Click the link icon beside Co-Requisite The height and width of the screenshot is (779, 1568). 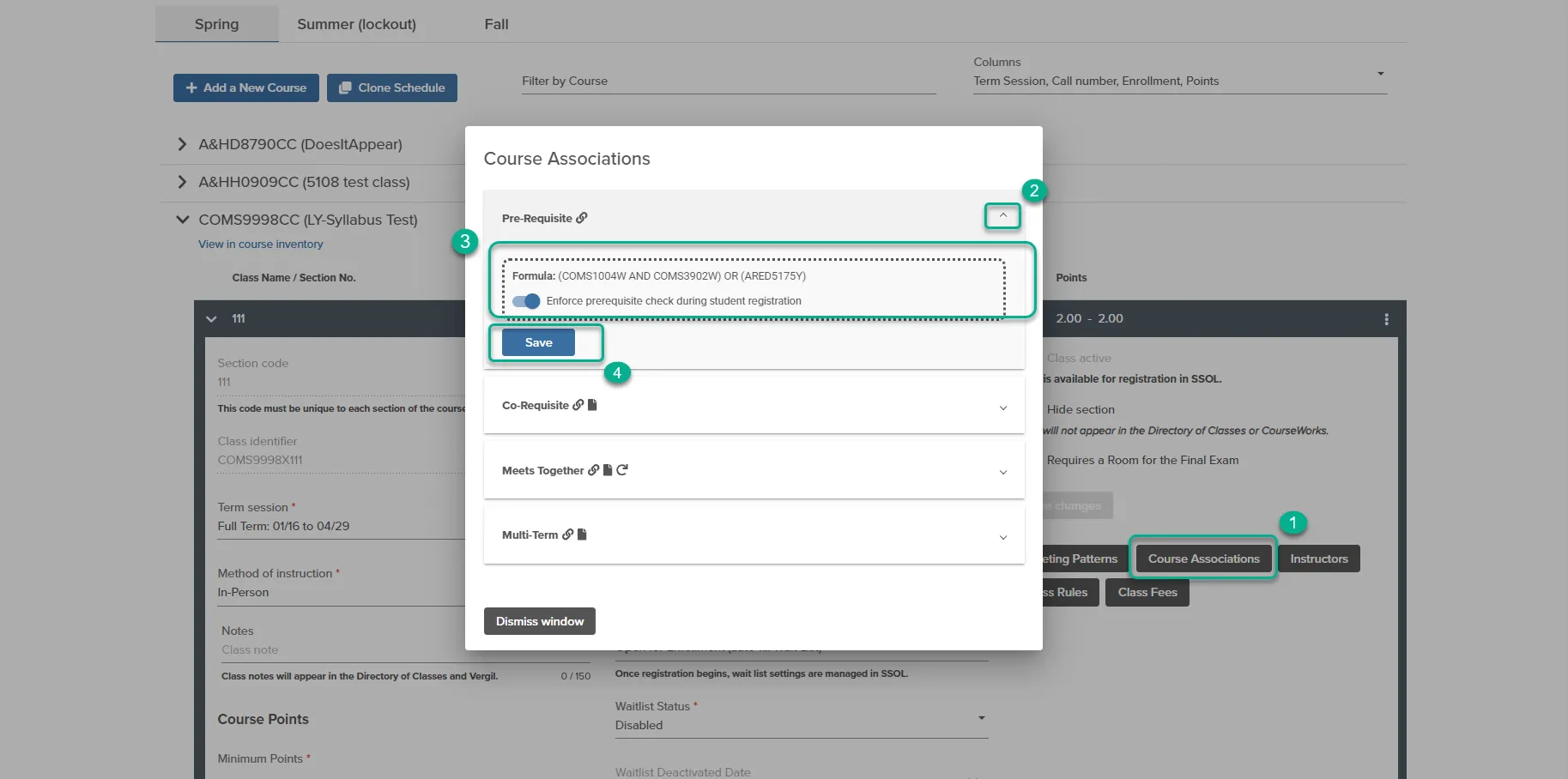pos(578,405)
